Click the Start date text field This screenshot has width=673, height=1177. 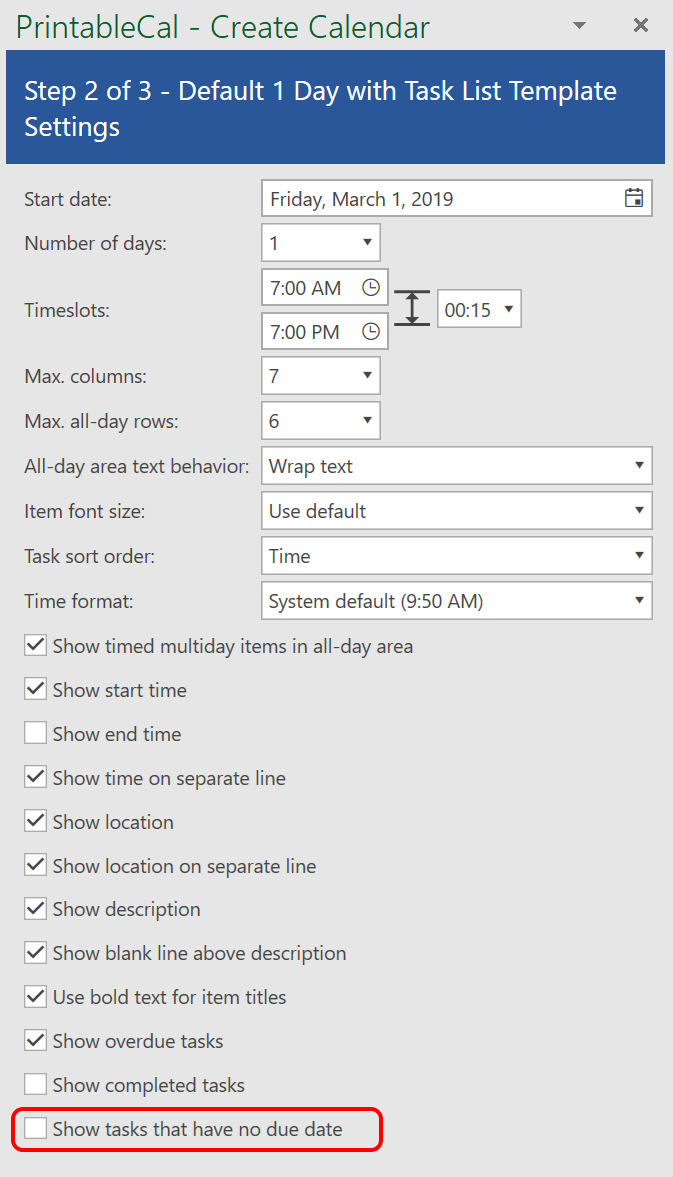pos(440,199)
